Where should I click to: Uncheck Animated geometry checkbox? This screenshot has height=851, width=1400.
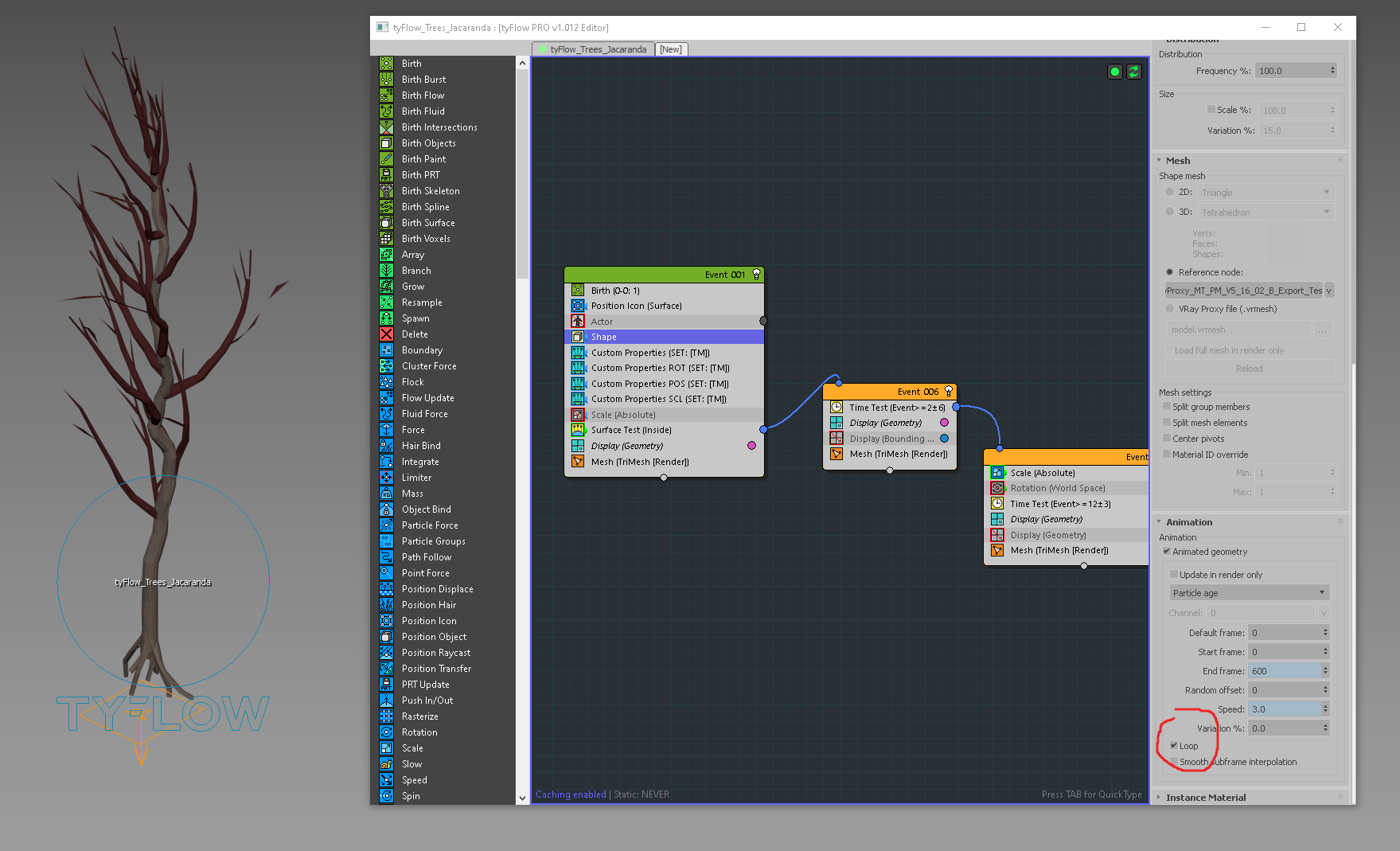[x=1167, y=552]
